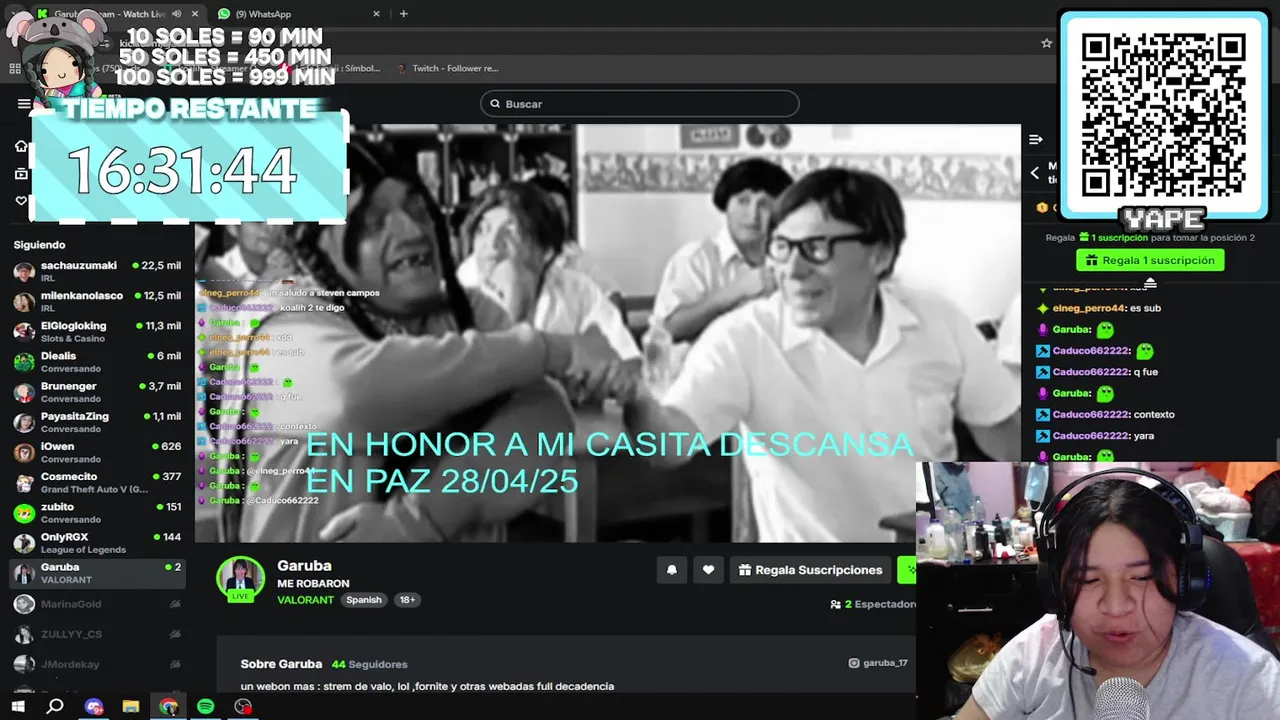Go back using chat header chevron

(1035, 173)
